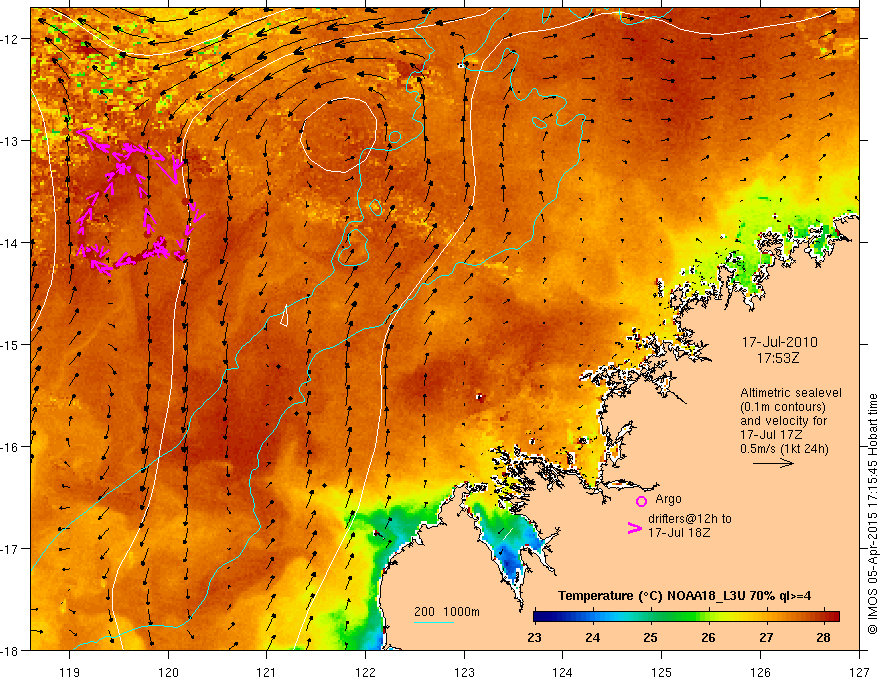Screen dimensions: 880x680
Task: Select the temperature color bar
Action: pos(686,616)
